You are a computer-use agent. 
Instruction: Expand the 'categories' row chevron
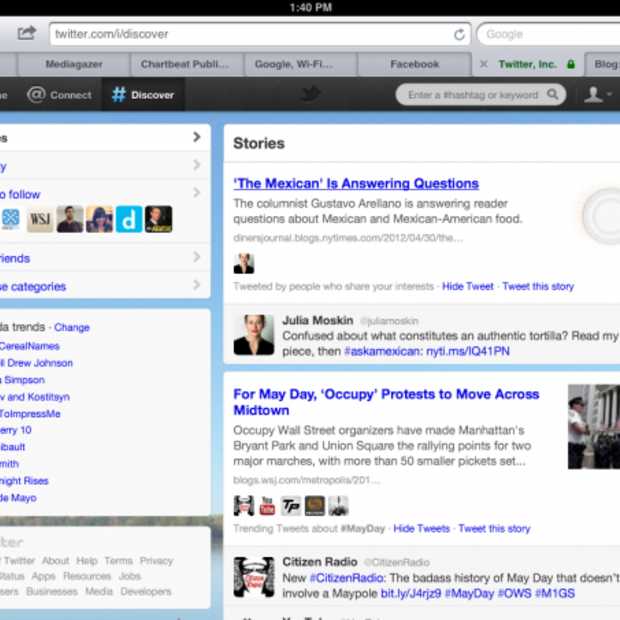[197, 285]
